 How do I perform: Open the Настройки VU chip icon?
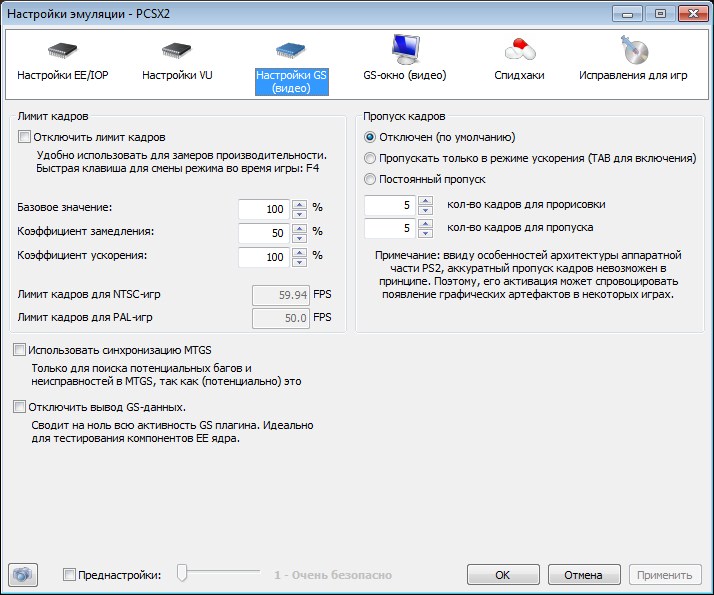tap(177, 50)
